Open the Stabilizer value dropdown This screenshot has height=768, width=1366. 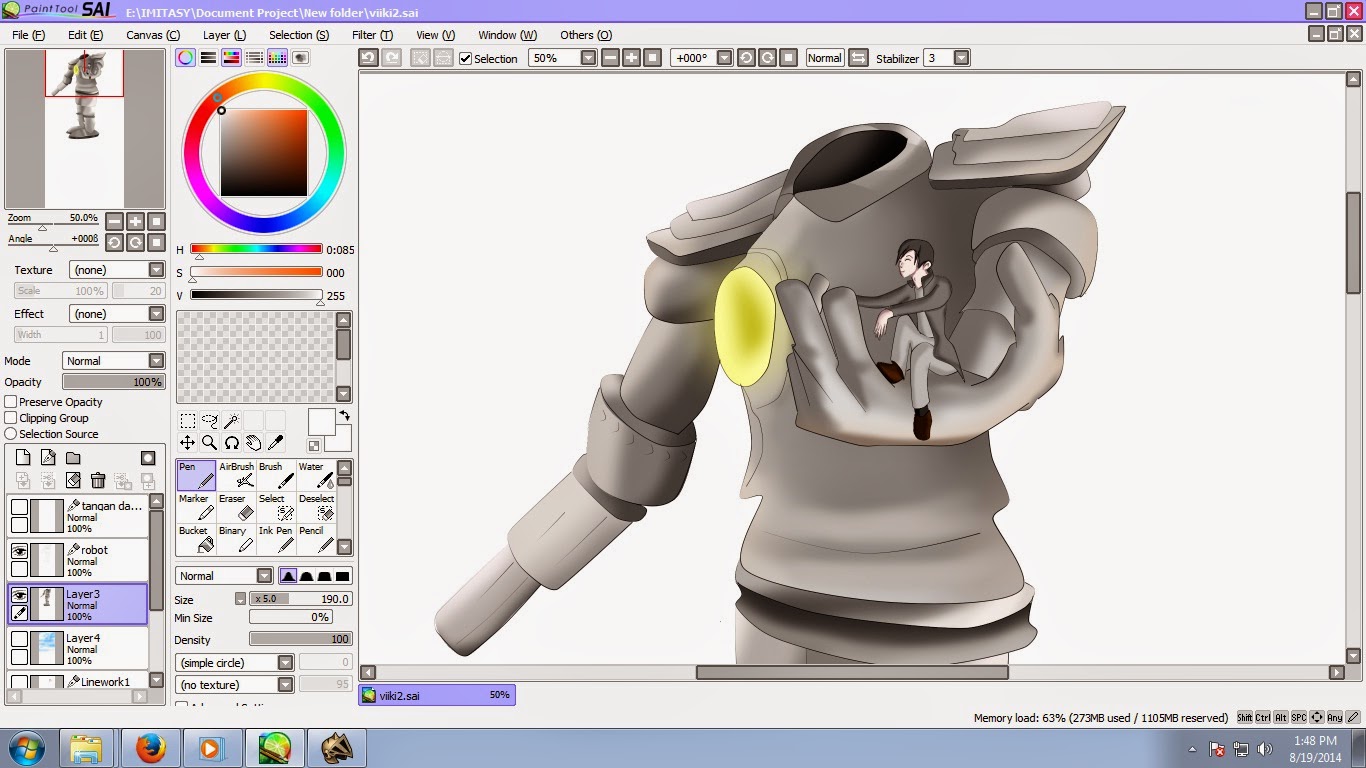pos(961,58)
